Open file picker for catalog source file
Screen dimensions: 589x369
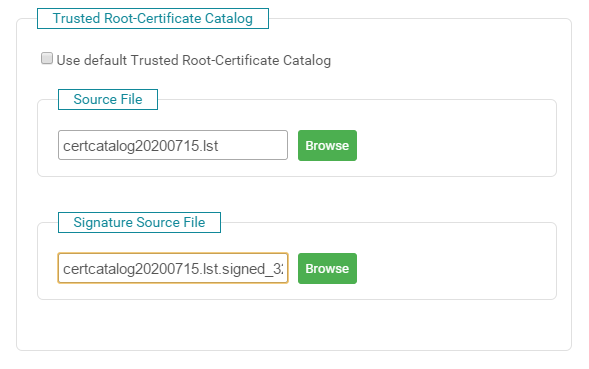coord(327,145)
